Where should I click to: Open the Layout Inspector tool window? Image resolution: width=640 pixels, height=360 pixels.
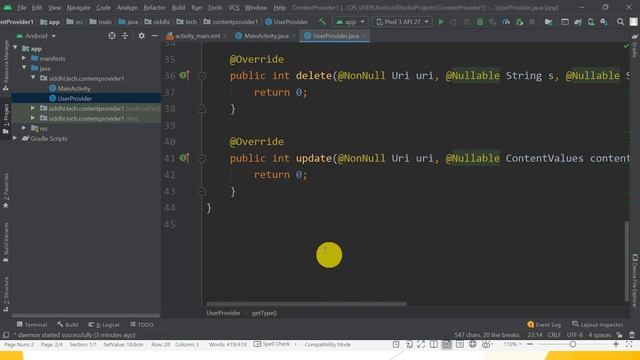coord(598,324)
